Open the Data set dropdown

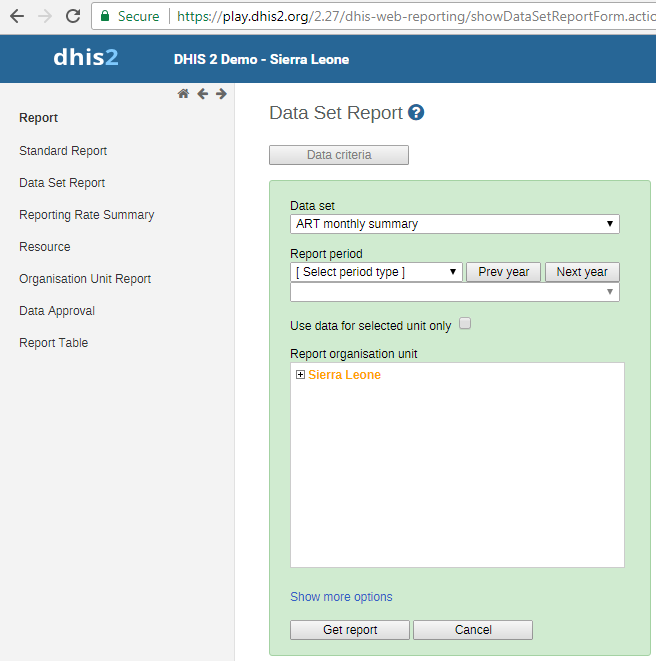[x=454, y=224]
